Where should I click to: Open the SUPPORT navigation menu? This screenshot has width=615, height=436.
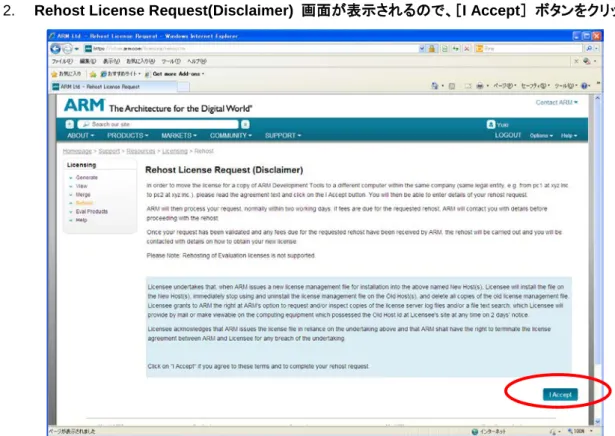[x=283, y=135]
